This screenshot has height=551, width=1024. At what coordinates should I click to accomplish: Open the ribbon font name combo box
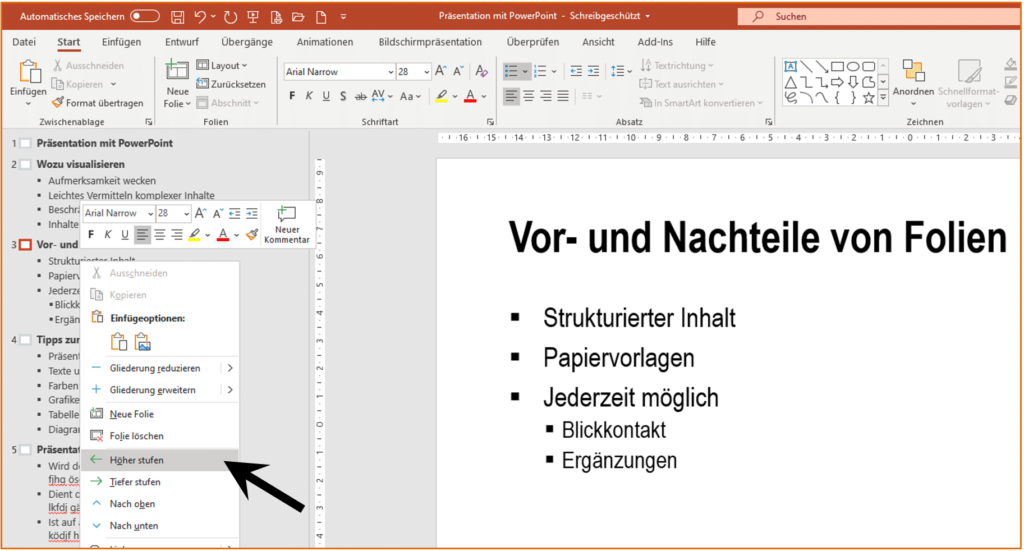339,72
